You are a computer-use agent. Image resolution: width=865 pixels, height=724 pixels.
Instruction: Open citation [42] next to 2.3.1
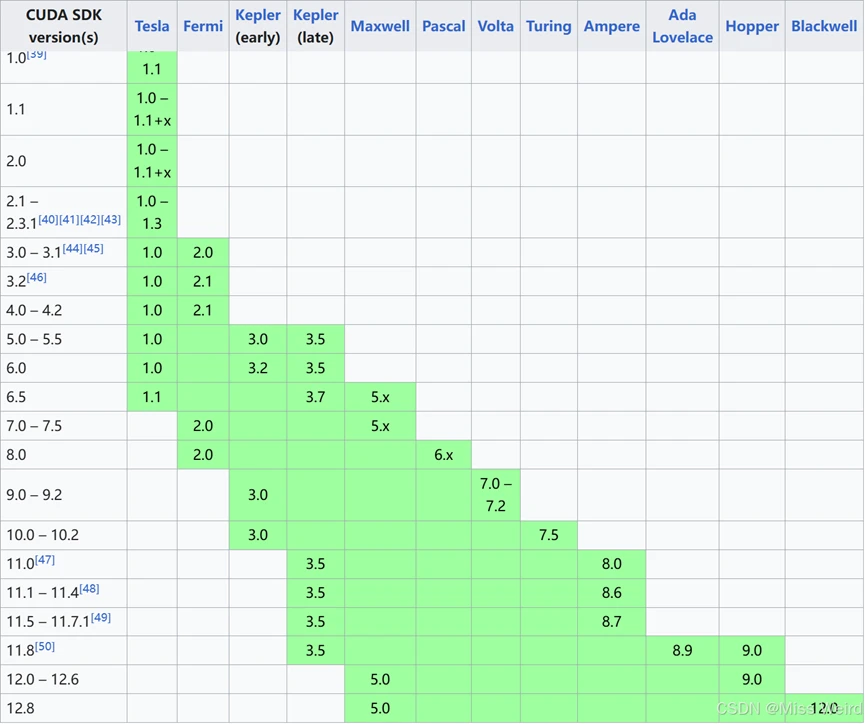[90, 219]
